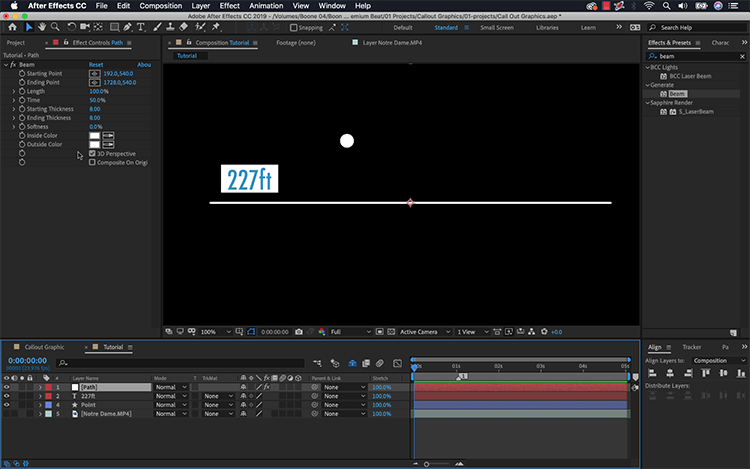Select the Clone Stamp tool

coord(170,27)
